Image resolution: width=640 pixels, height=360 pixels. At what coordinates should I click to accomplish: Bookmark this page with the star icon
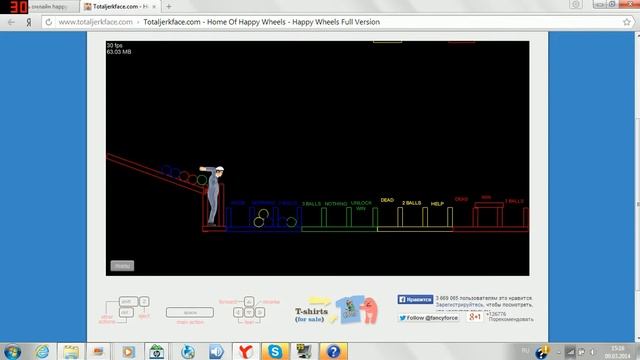click(627, 22)
